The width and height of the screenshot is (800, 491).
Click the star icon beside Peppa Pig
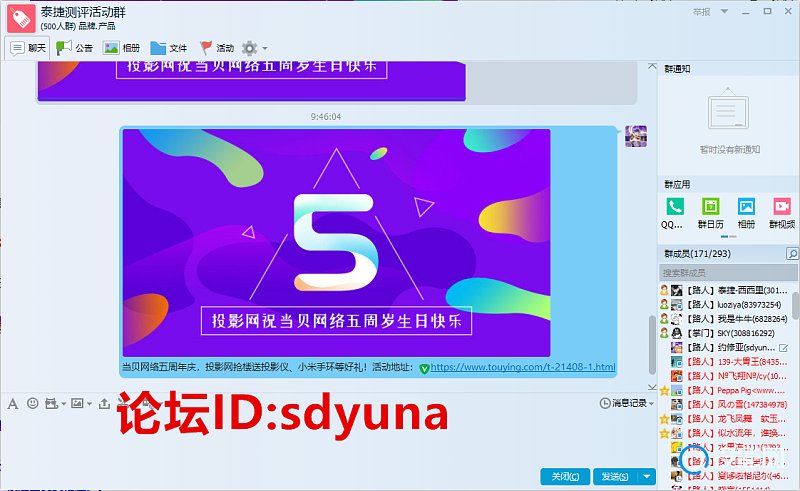pyautogui.click(x=664, y=391)
